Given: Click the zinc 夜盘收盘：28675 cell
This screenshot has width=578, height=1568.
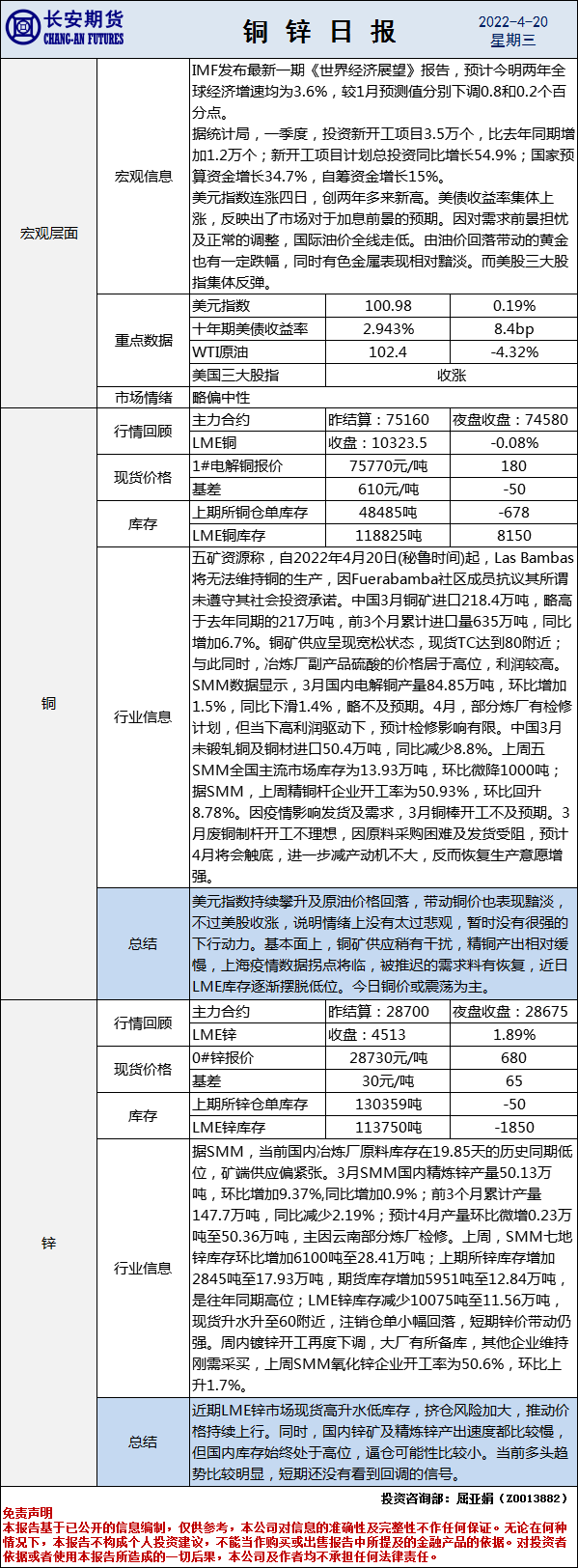Looking at the screenshot, I should (x=514, y=1011).
